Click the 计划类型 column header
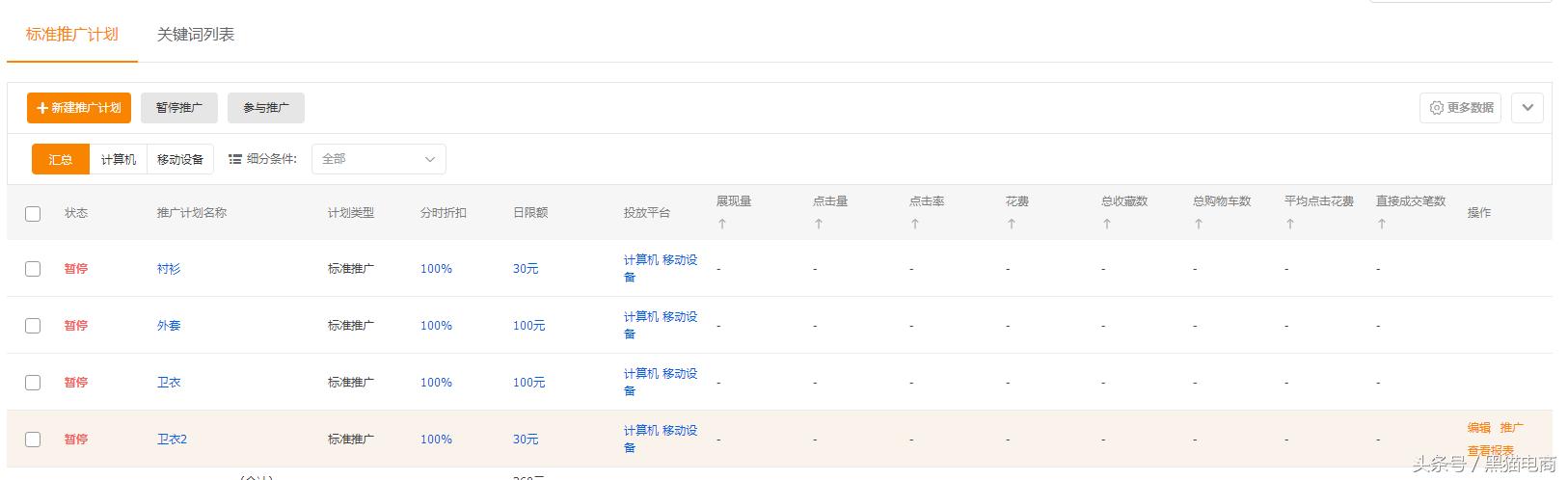1568x480 pixels. pos(351,213)
